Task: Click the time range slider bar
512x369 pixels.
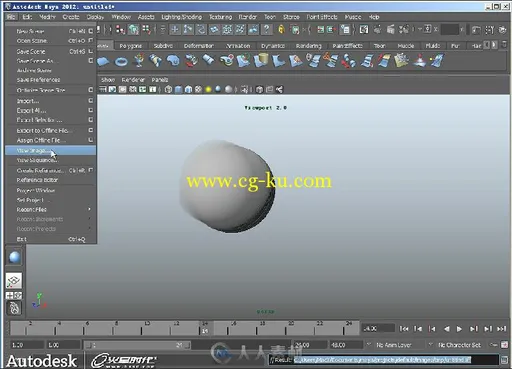Action: [x=137, y=345]
